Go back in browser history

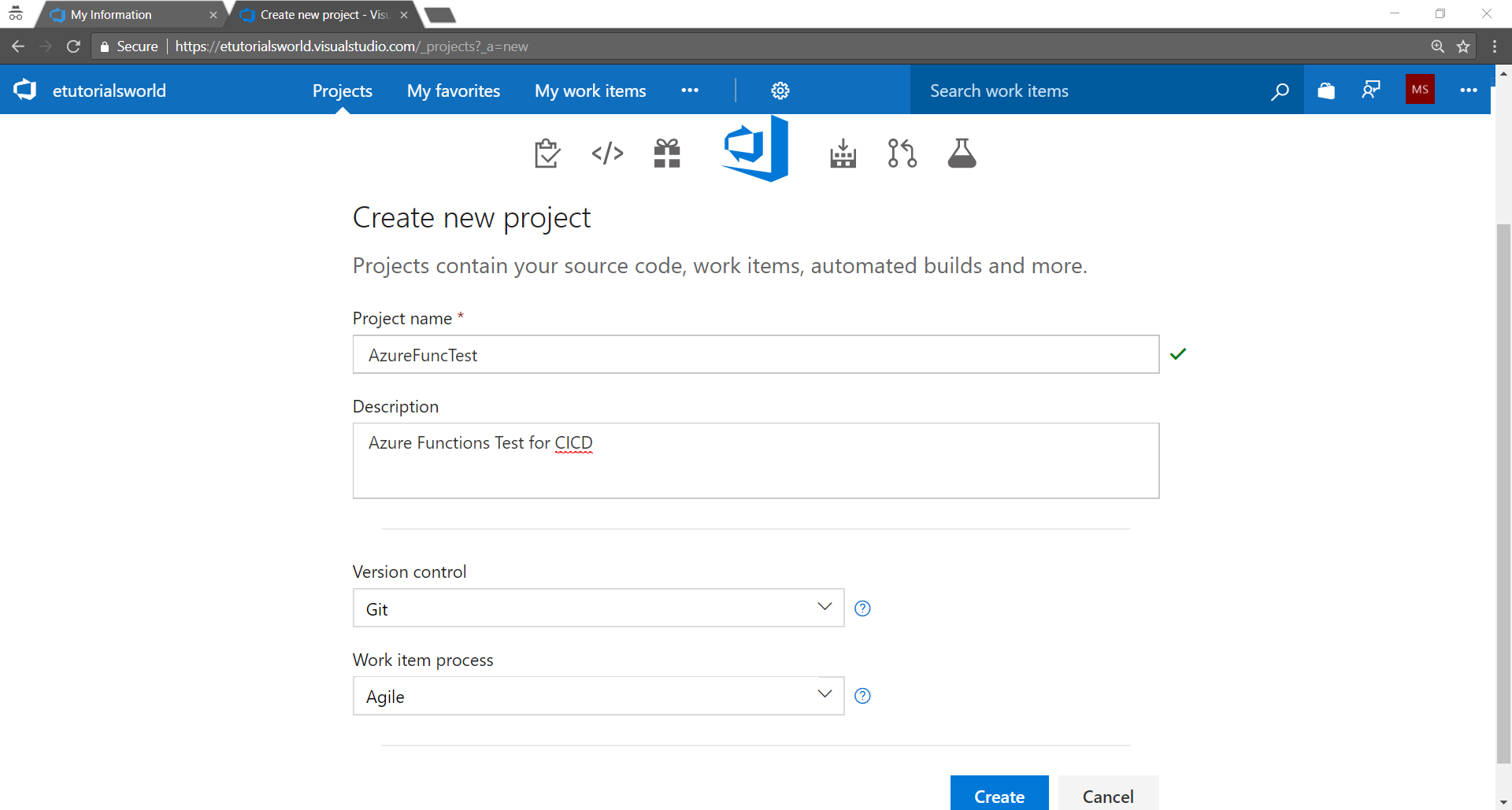[x=18, y=46]
